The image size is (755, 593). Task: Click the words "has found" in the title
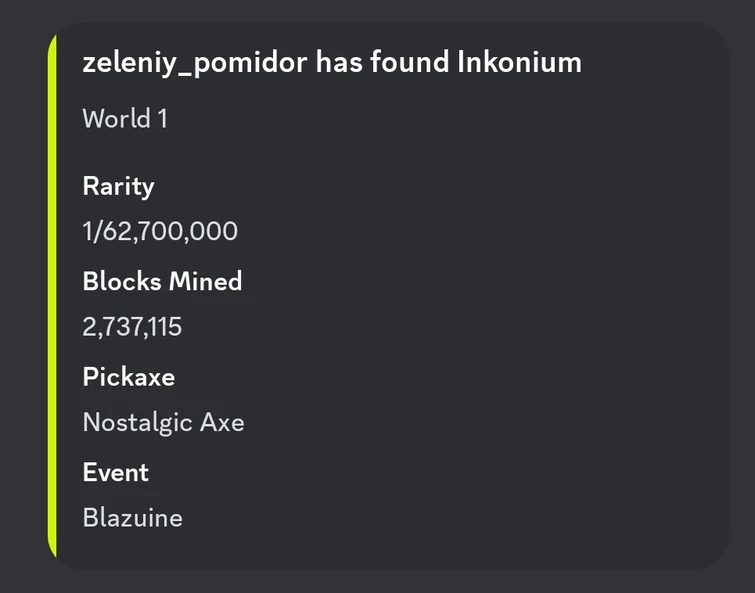[x=382, y=63]
